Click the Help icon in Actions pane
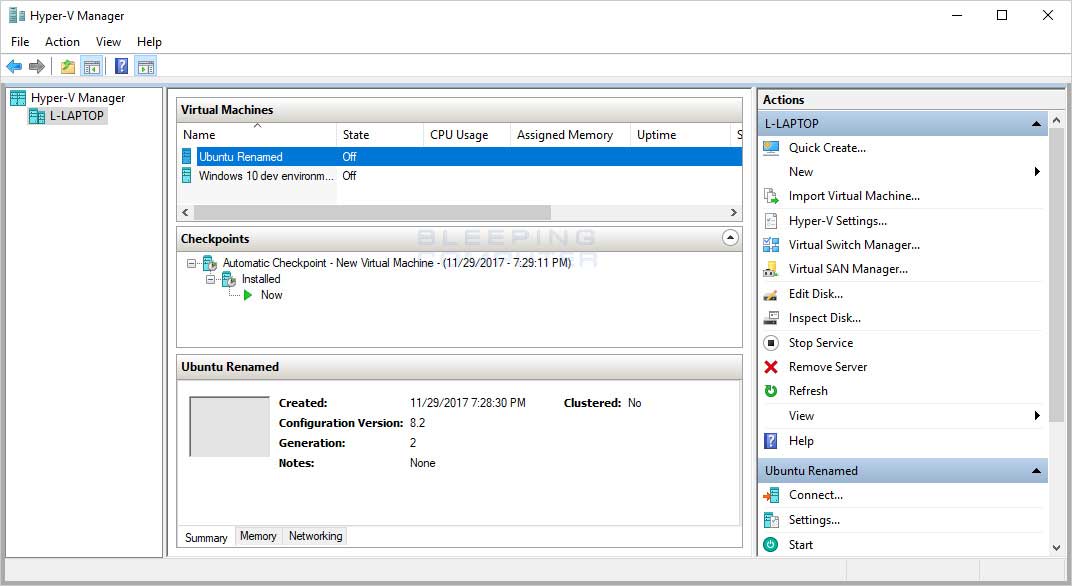 [770, 441]
